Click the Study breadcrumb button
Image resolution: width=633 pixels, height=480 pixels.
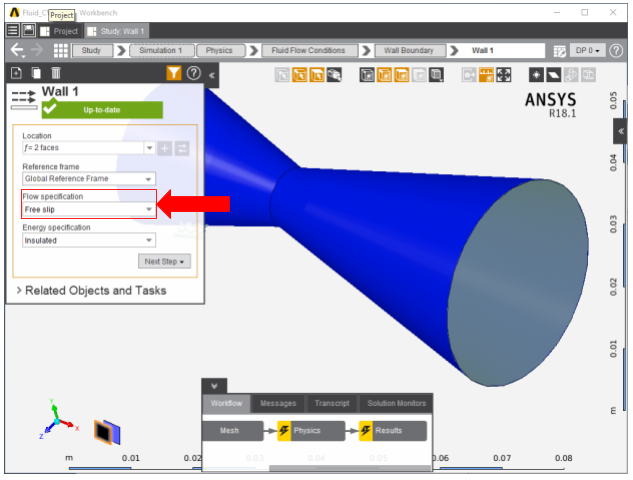pos(91,50)
